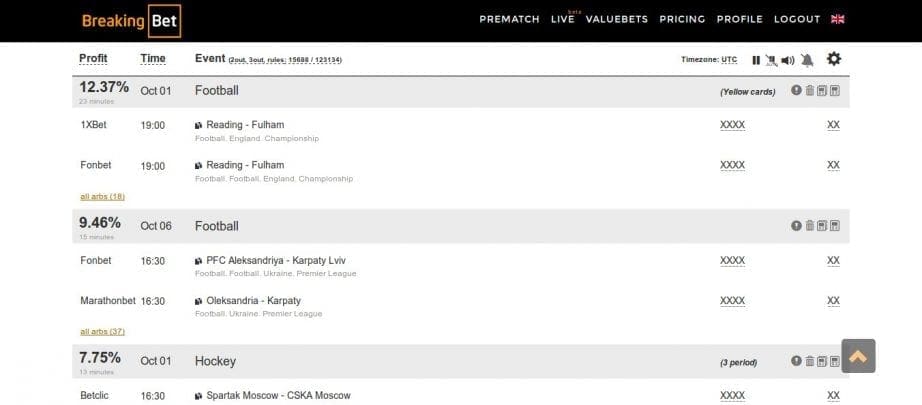Screen dimensions: 922x405
Task: Click the icon before Spartak Moscow - CSKA Moscow
Action: coord(199,396)
